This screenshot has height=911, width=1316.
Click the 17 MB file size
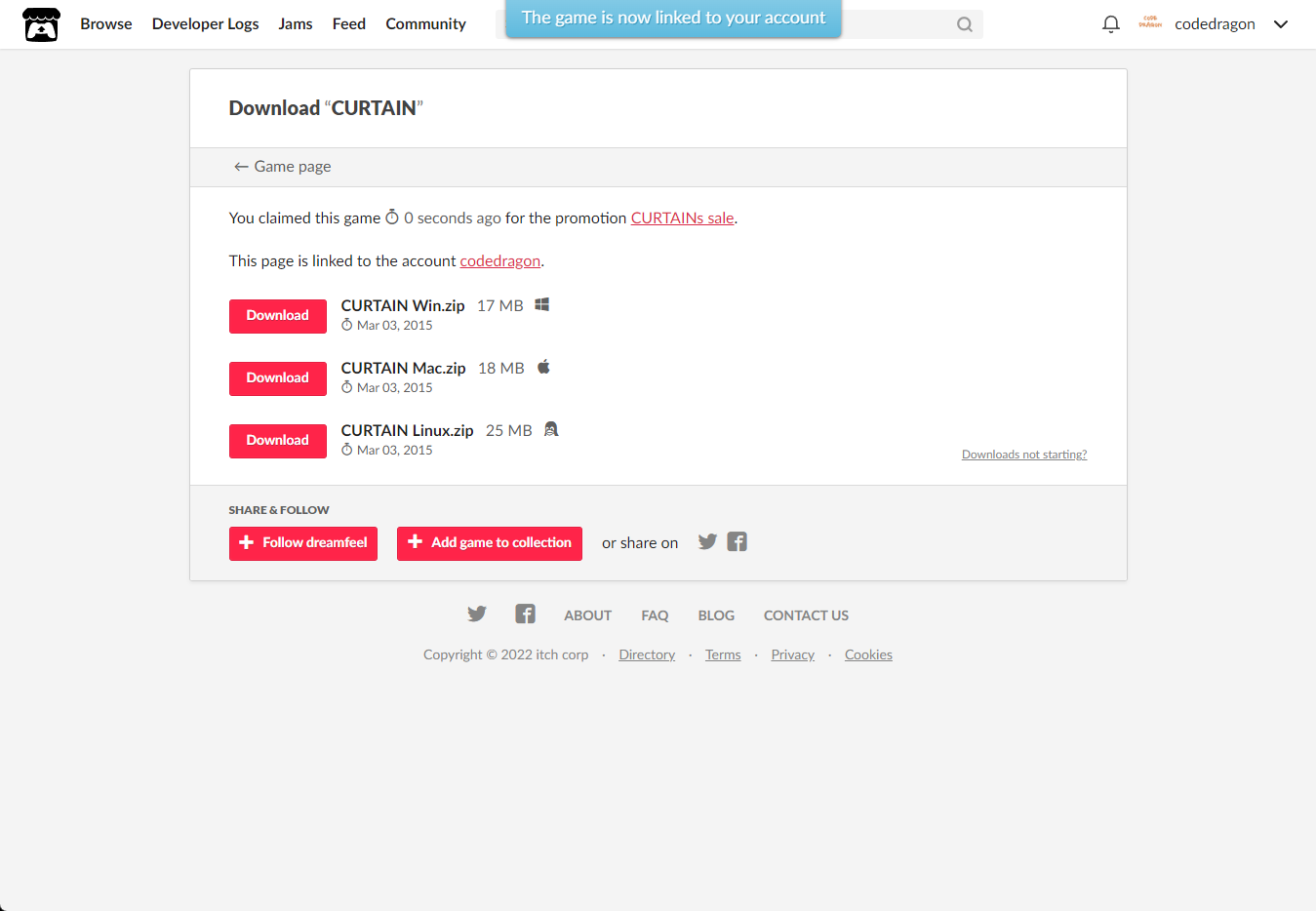point(500,306)
